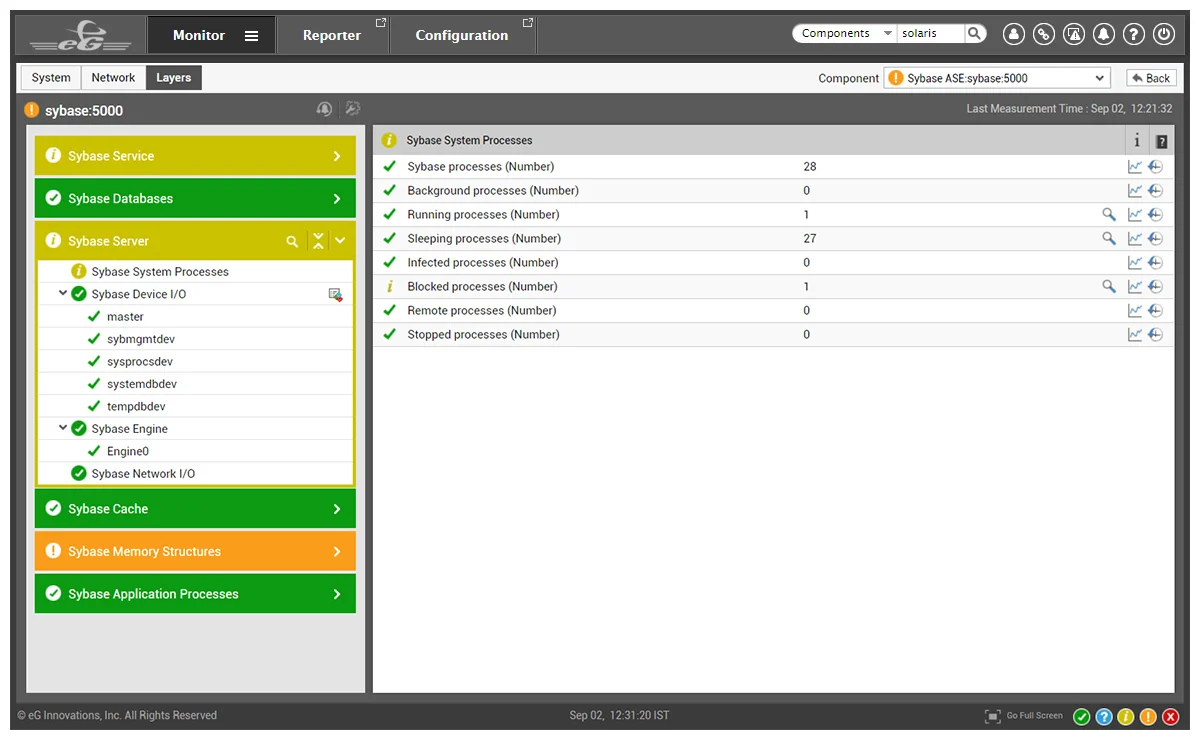Select the tempdbdev device entry

136,406
